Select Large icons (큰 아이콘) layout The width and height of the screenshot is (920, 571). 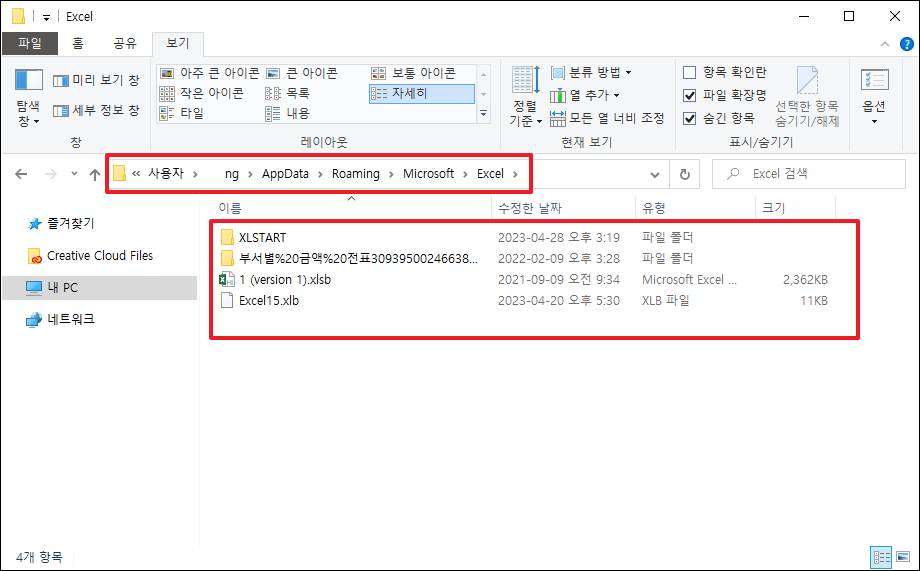pyautogui.click(x=302, y=73)
